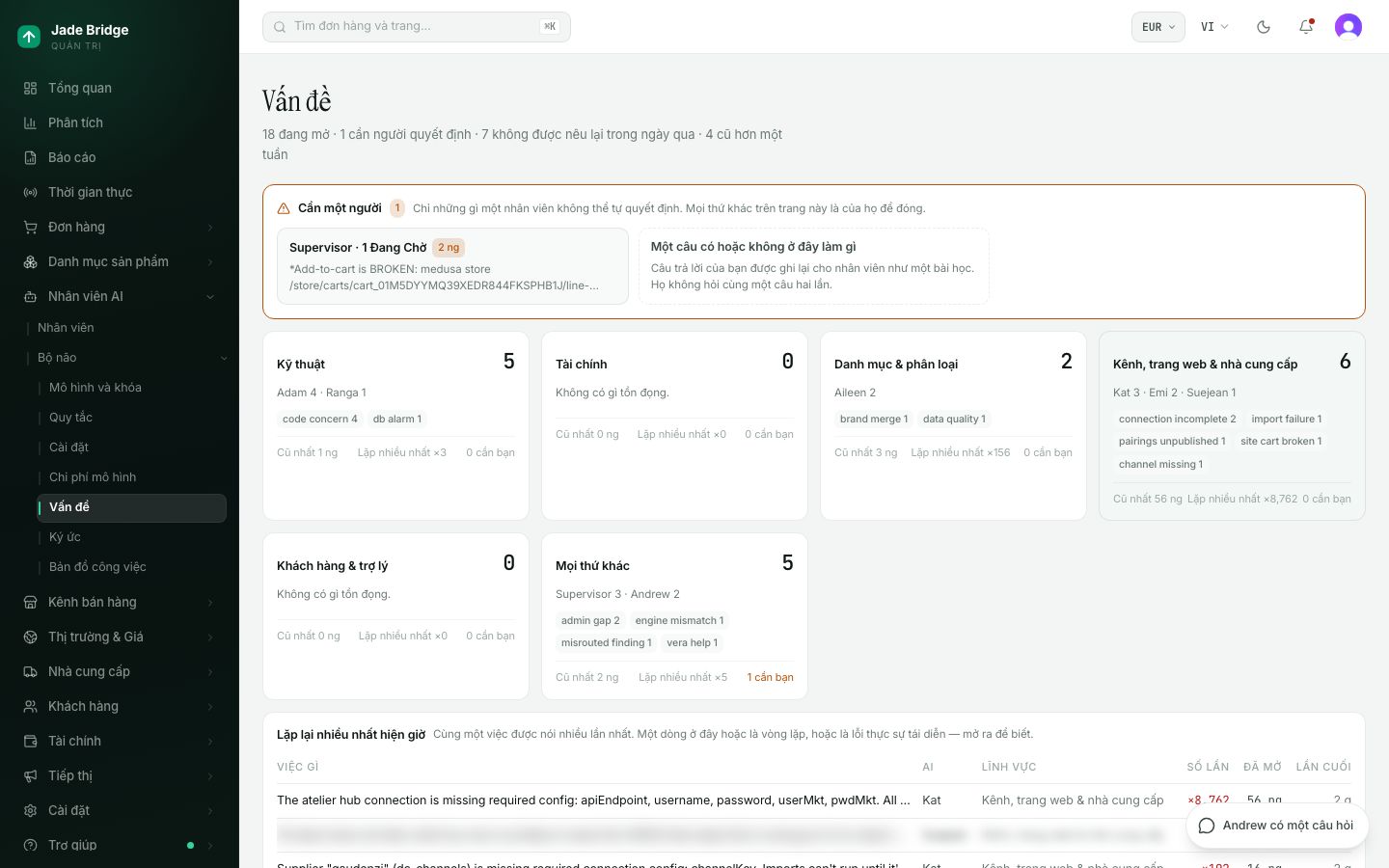Open the EUR currency dropdown
1389x868 pixels.
[1158, 27]
